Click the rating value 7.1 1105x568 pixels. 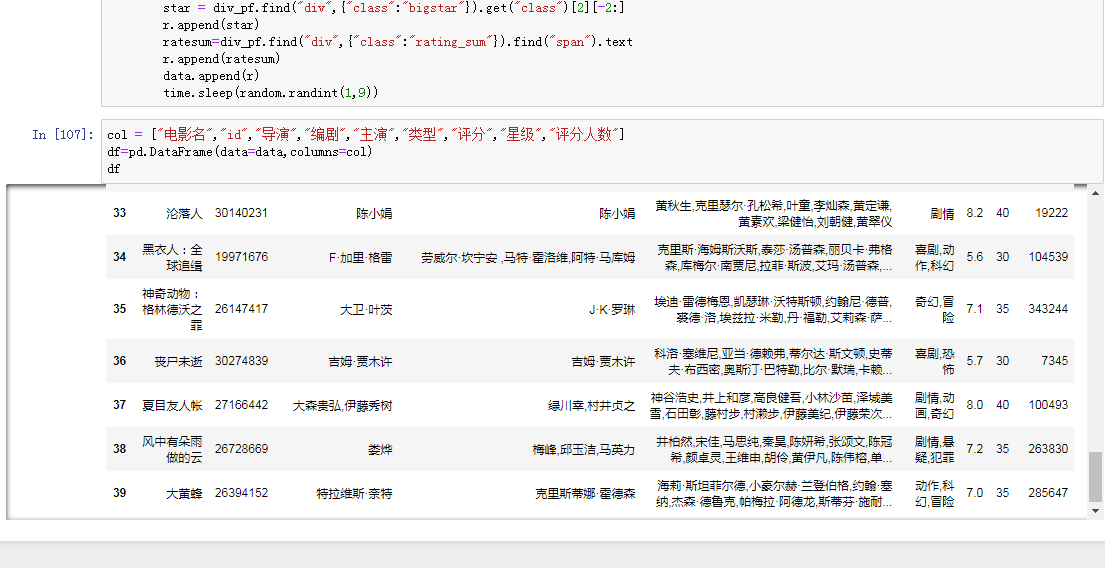(x=975, y=309)
